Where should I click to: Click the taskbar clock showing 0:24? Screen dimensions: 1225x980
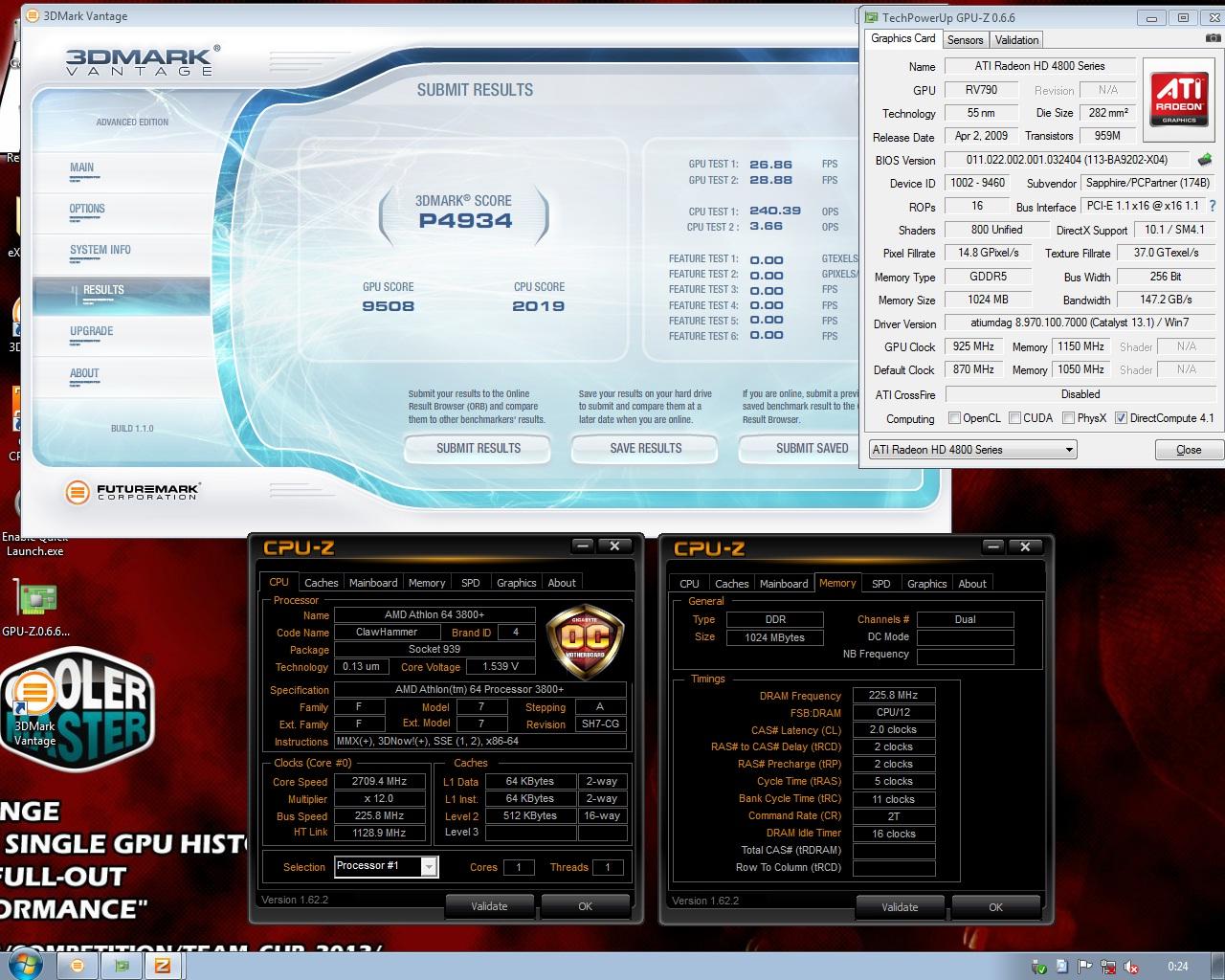(1178, 967)
